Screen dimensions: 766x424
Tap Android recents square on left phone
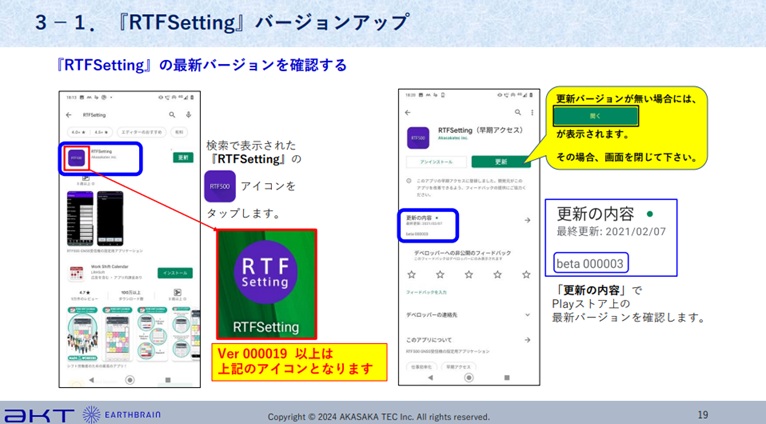coord(168,380)
